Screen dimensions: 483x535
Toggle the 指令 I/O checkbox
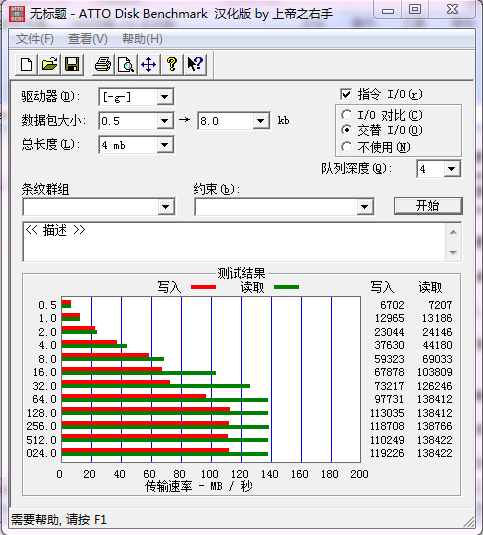[346, 94]
